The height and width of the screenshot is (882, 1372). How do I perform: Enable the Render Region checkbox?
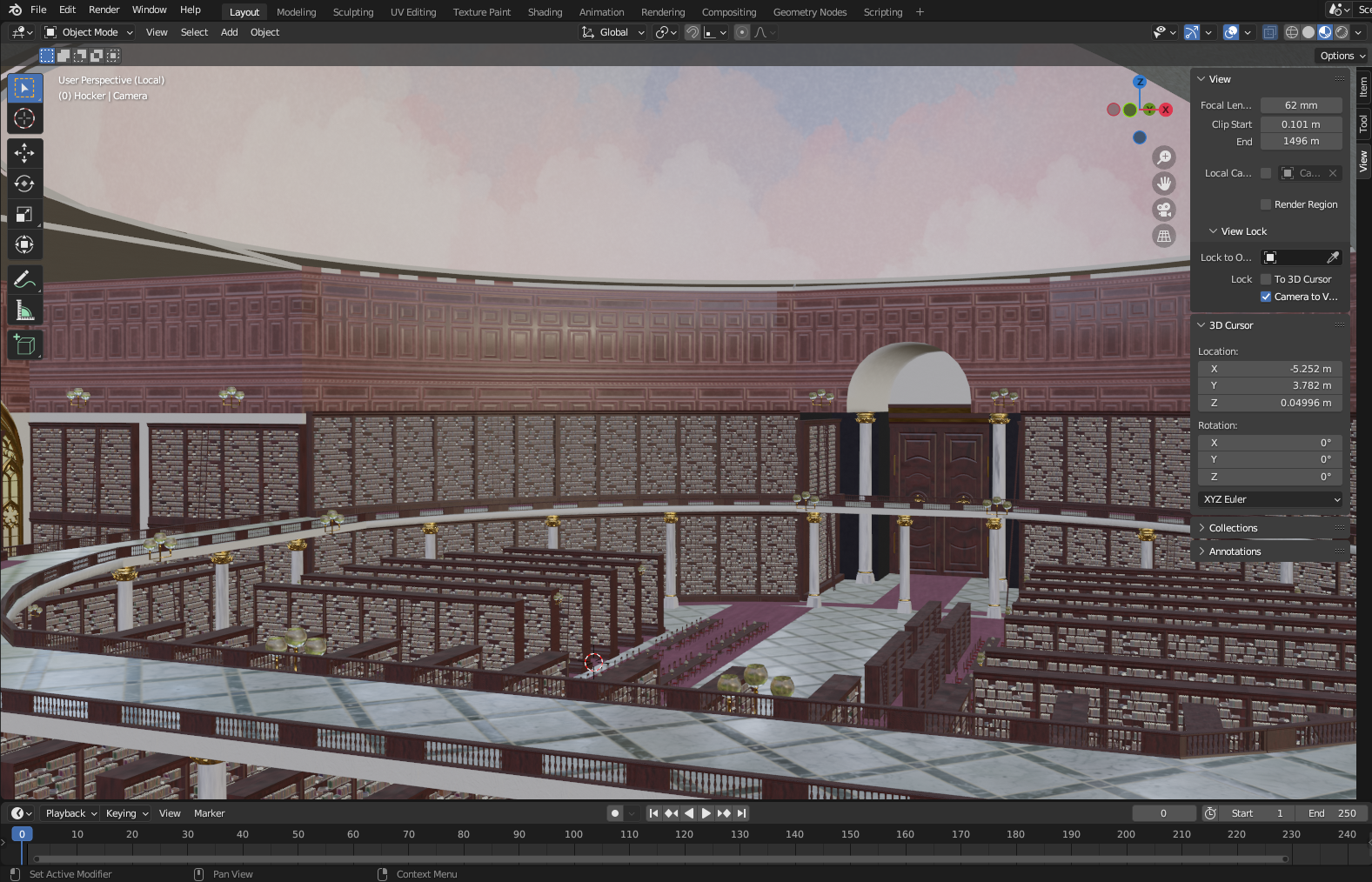[1266, 204]
